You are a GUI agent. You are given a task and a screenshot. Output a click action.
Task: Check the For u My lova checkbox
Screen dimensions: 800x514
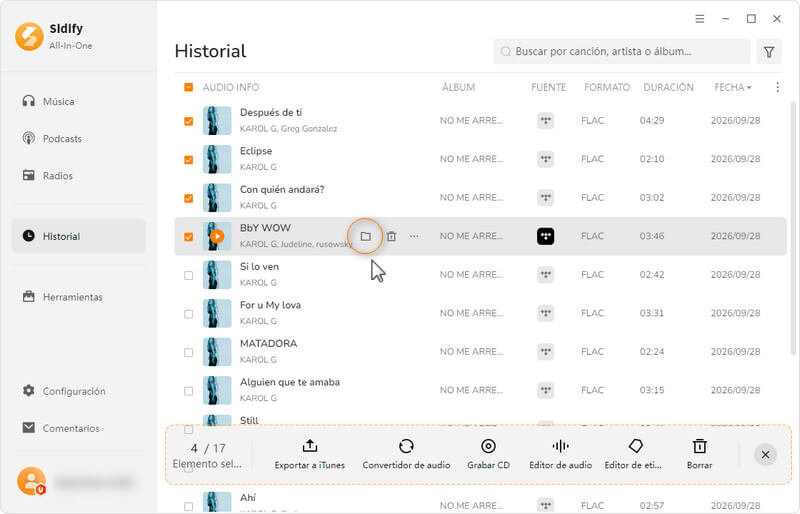[188, 313]
